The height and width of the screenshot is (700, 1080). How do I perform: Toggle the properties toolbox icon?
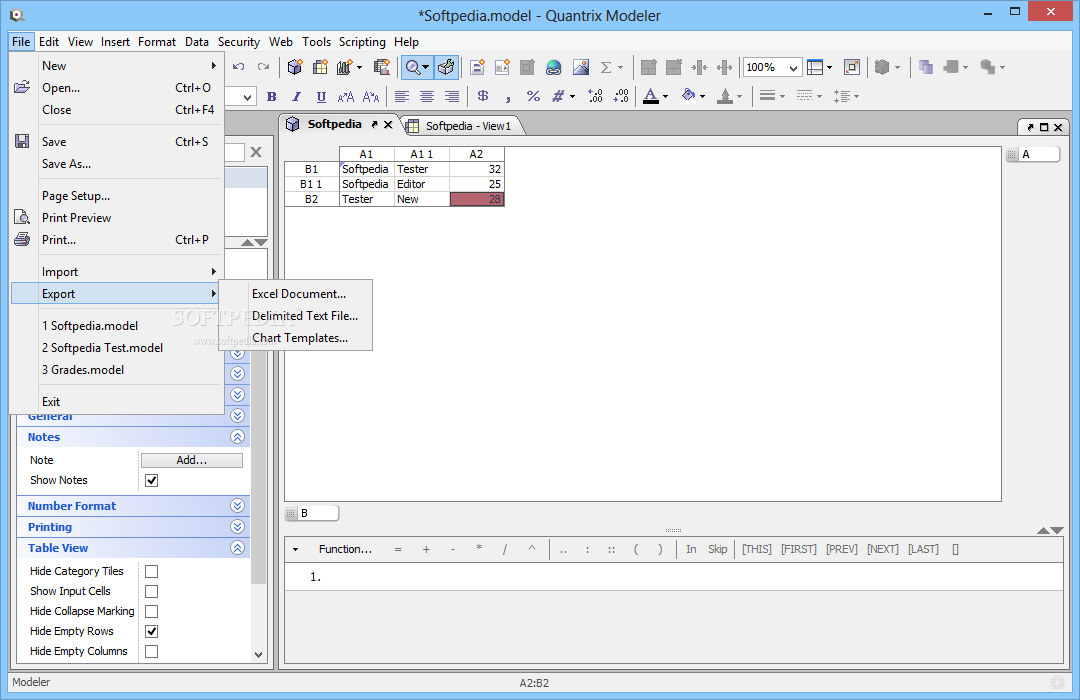(446, 67)
